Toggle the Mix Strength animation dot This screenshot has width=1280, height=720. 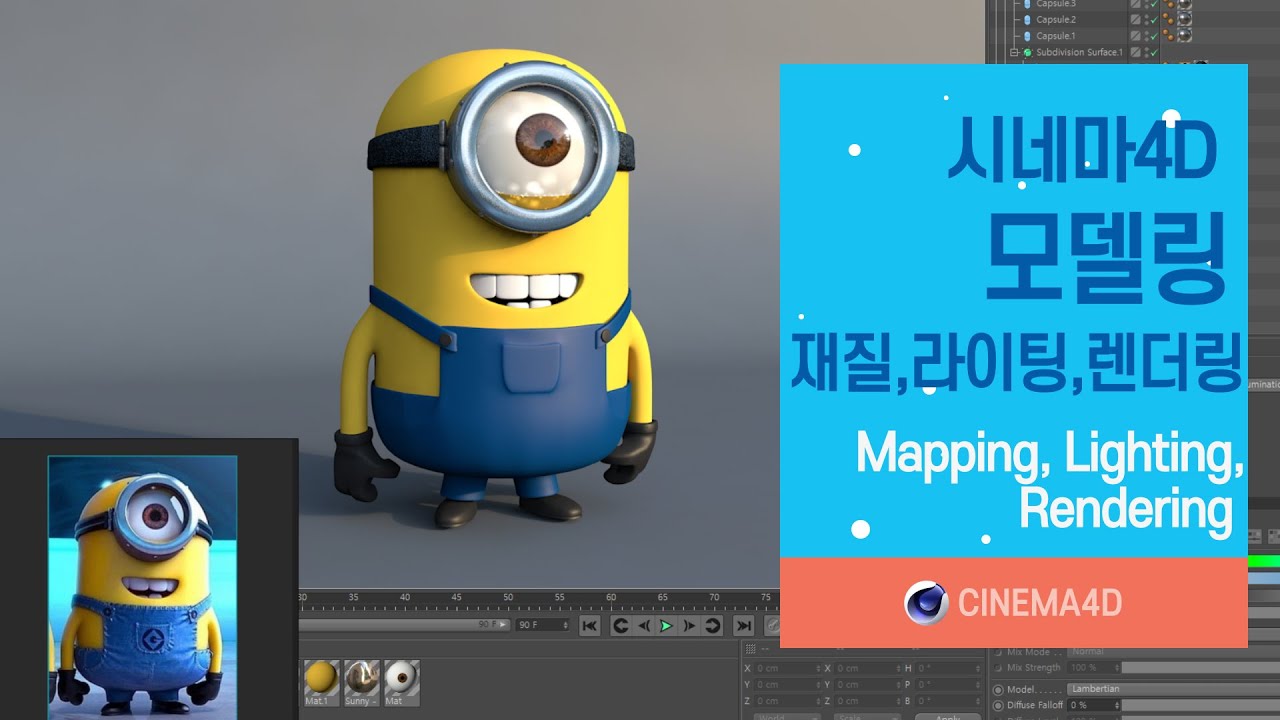pos(998,667)
